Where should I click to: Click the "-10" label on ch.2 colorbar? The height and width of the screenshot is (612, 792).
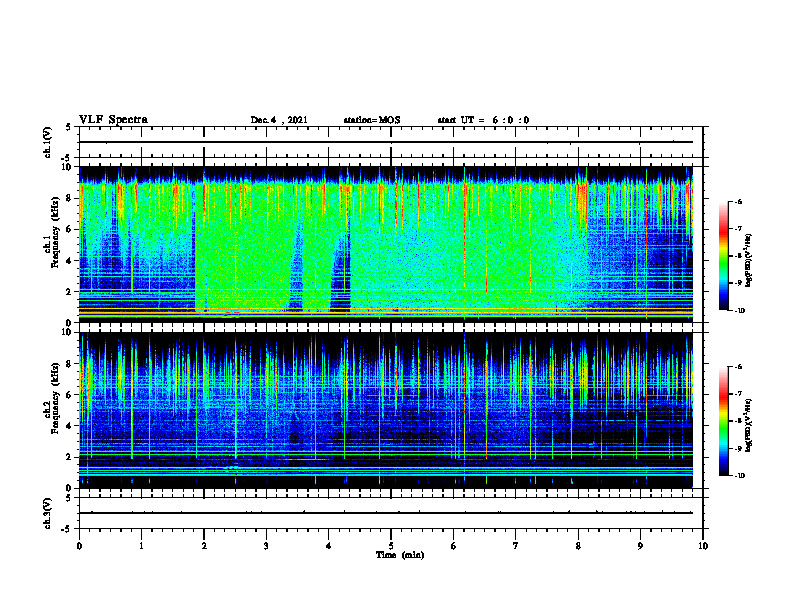click(740, 476)
